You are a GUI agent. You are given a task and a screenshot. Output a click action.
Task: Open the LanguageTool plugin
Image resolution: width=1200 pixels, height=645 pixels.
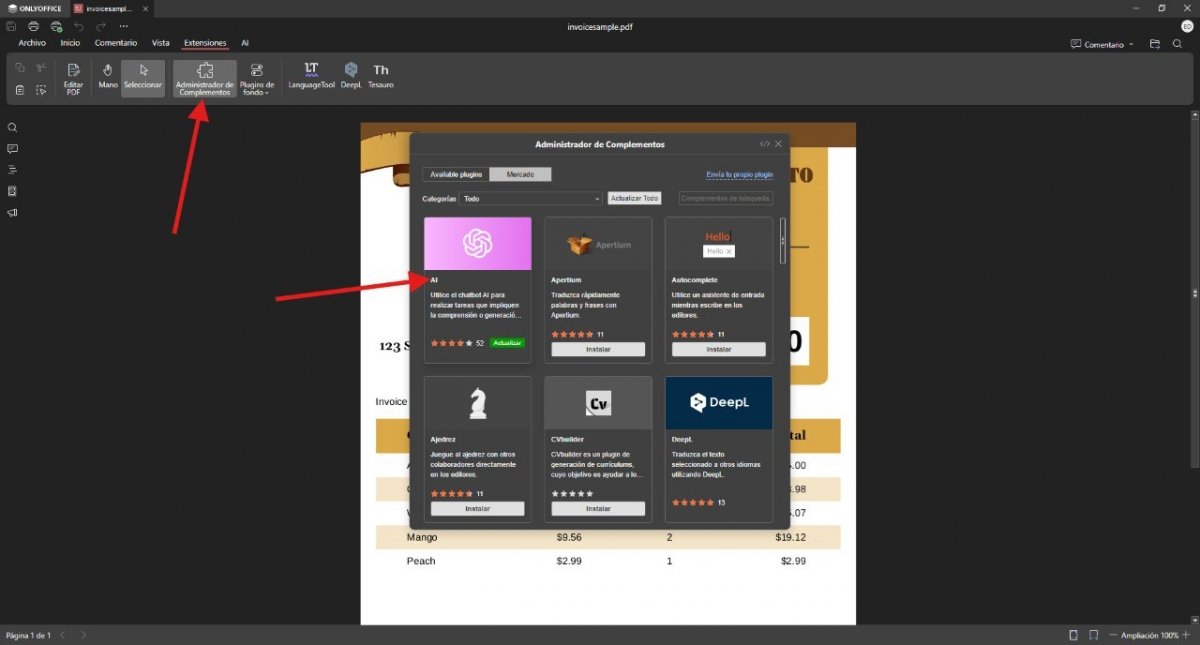(x=311, y=75)
